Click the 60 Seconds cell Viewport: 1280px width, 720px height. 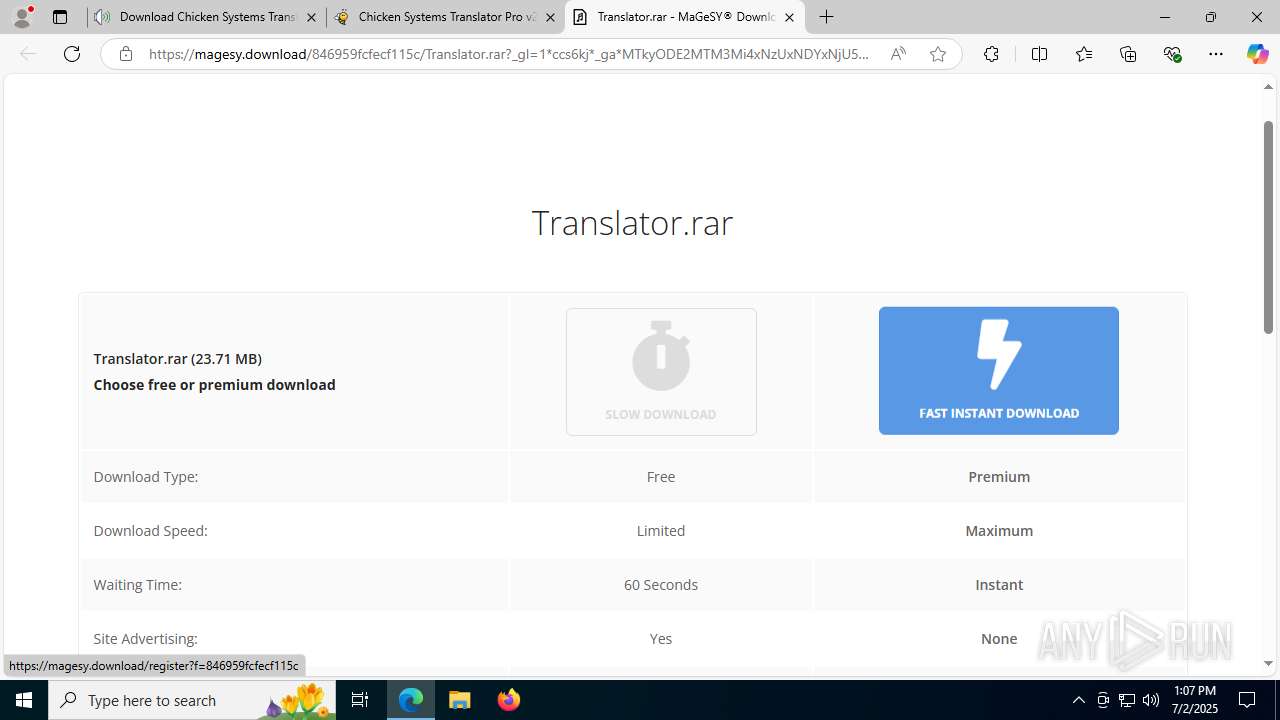661,584
